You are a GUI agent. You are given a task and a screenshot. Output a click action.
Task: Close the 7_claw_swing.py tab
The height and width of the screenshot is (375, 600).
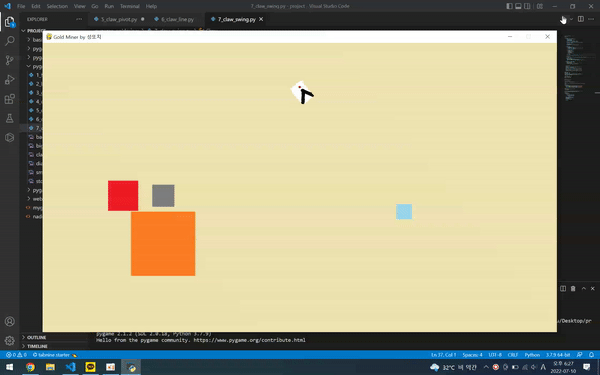[261, 19]
